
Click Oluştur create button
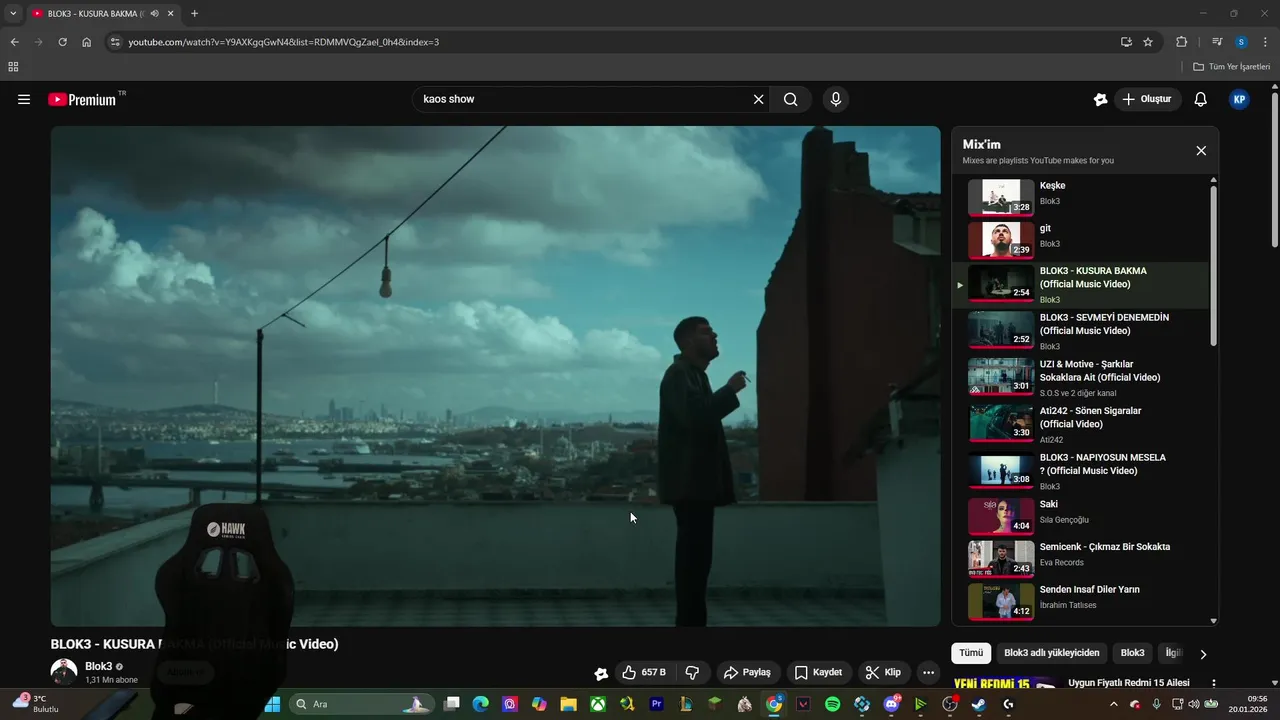(1148, 99)
